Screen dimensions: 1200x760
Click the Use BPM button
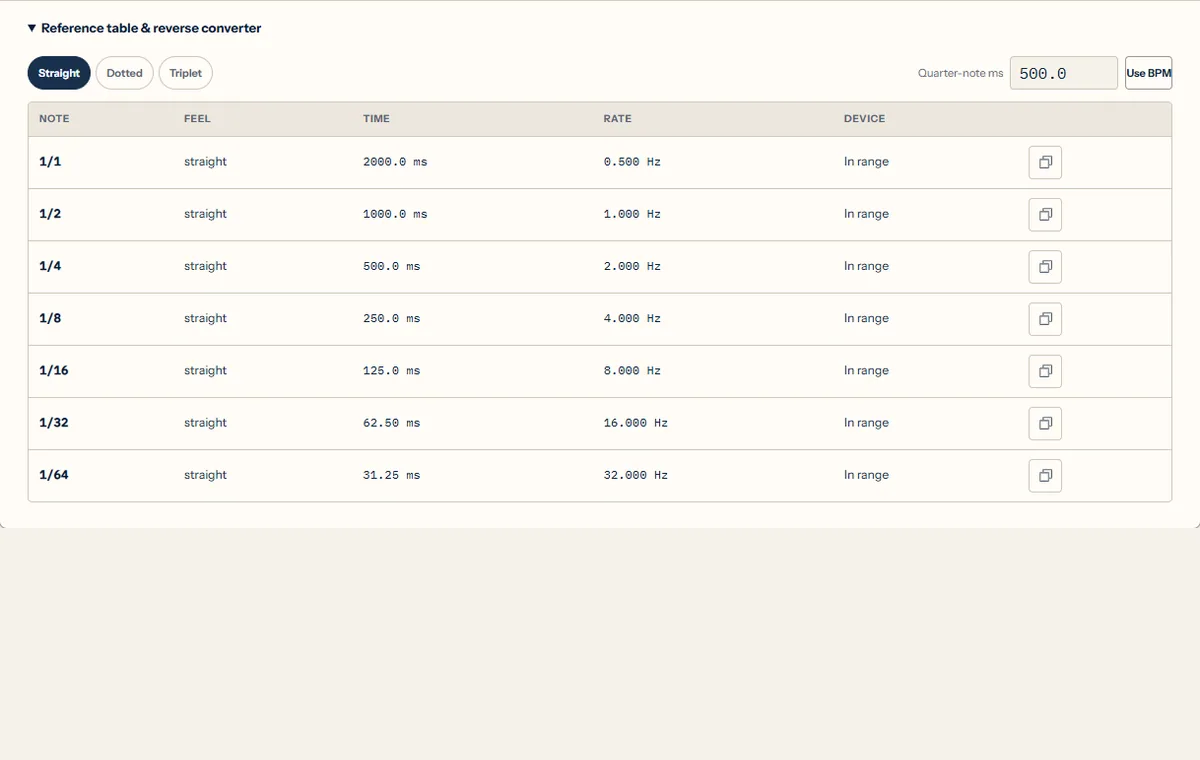pos(1148,73)
